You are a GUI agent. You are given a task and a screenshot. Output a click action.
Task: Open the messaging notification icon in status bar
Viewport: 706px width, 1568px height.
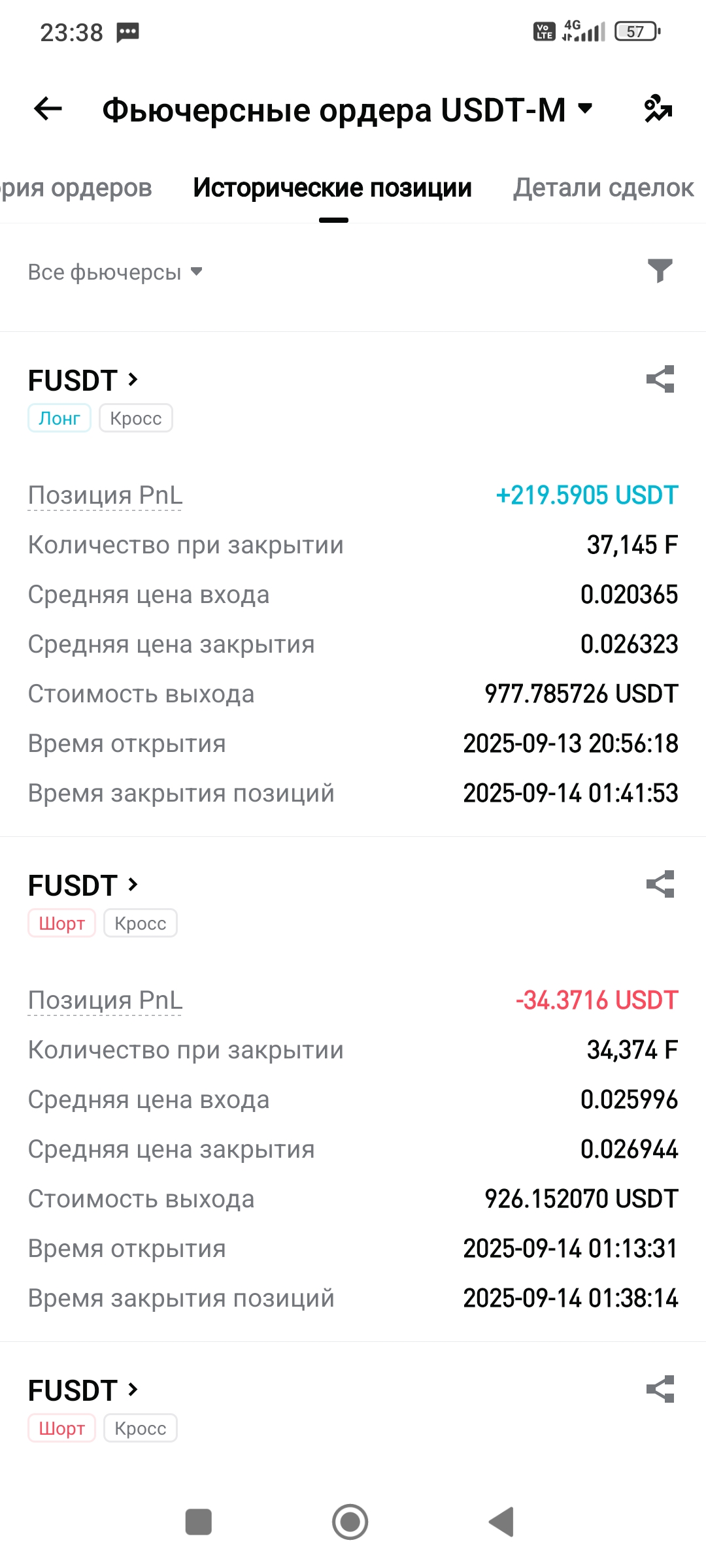127,32
